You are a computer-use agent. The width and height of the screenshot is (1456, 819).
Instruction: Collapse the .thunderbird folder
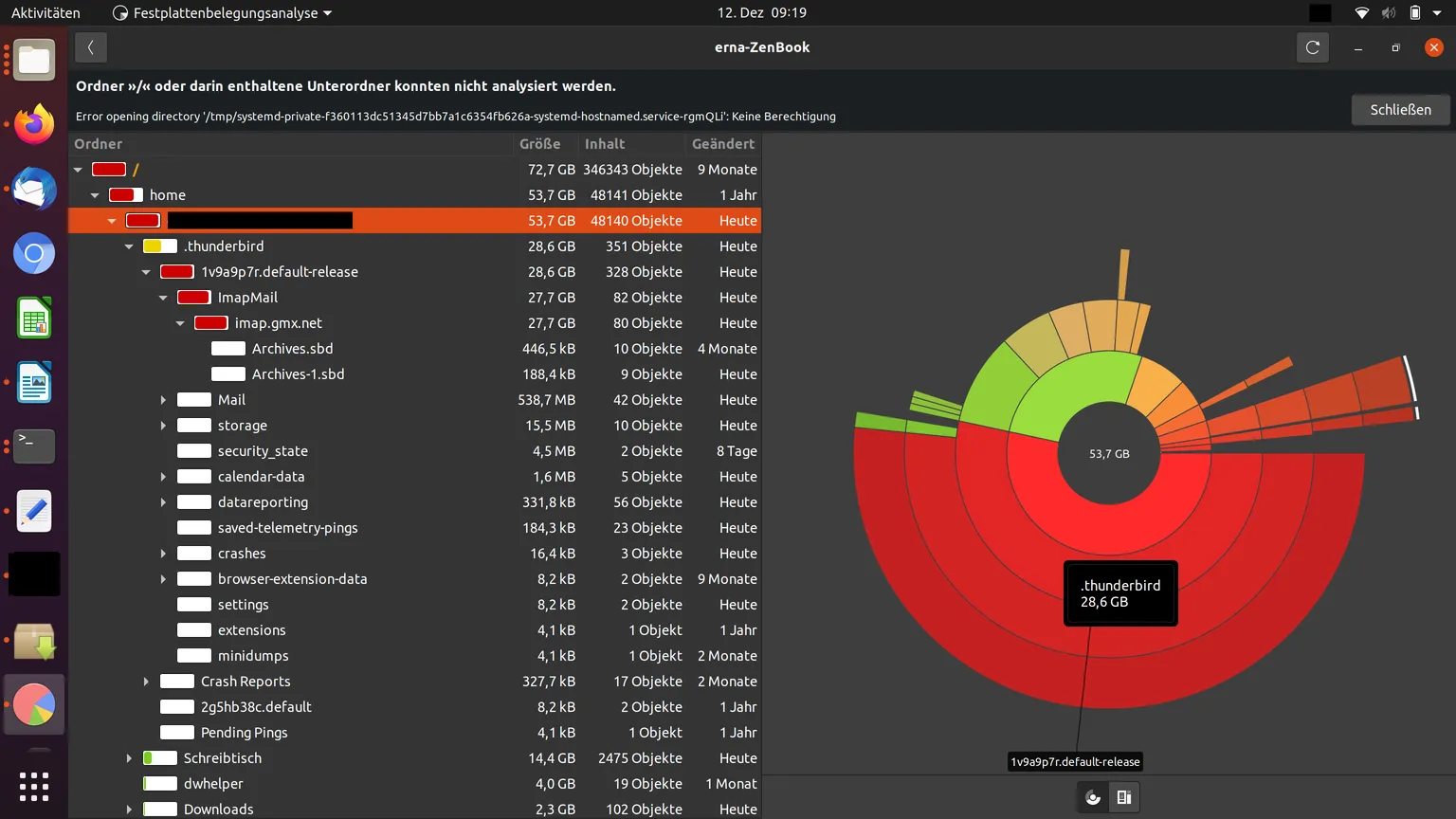coord(129,246)
